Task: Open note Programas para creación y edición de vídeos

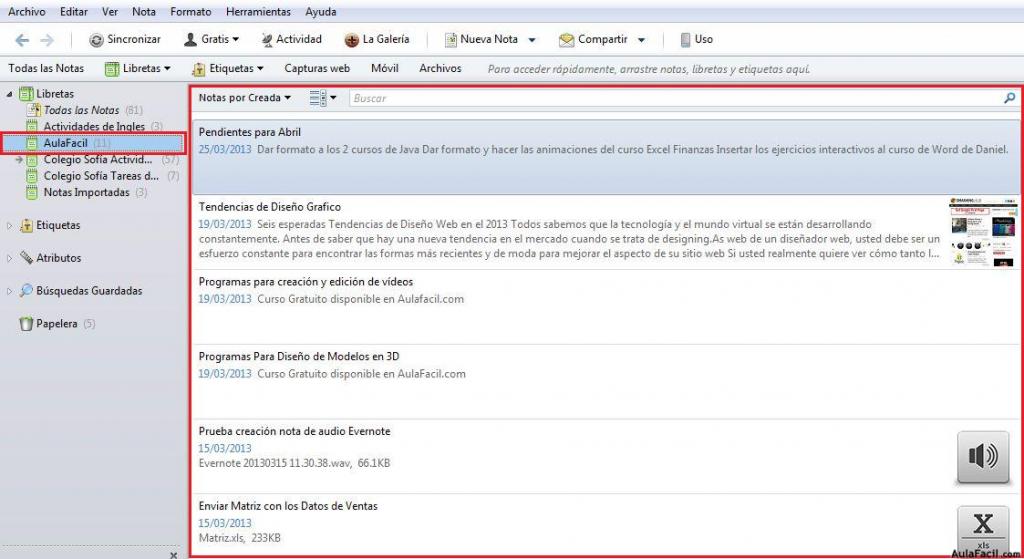Action: pyautogui.click(x=605, y=307)
